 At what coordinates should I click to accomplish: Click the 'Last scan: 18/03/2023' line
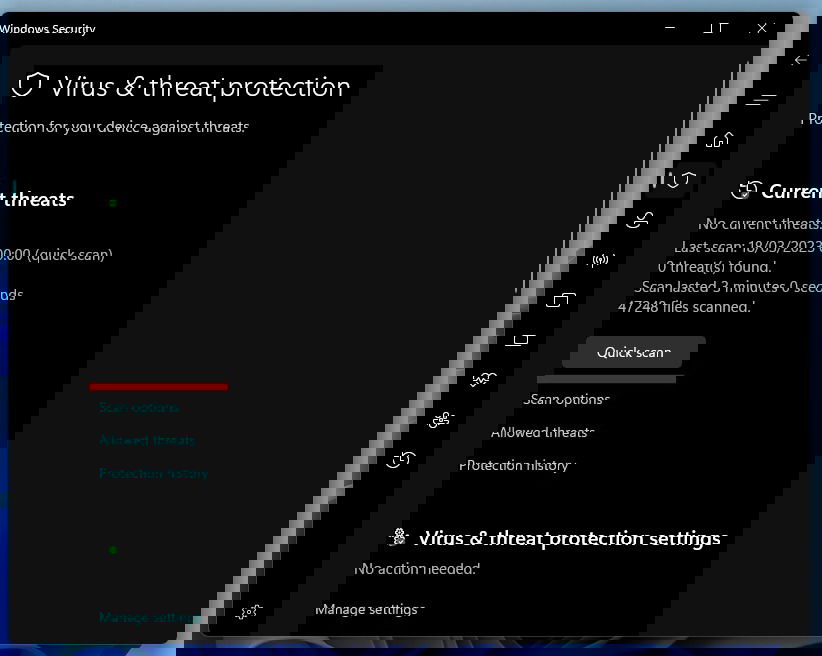coord(748,246)
